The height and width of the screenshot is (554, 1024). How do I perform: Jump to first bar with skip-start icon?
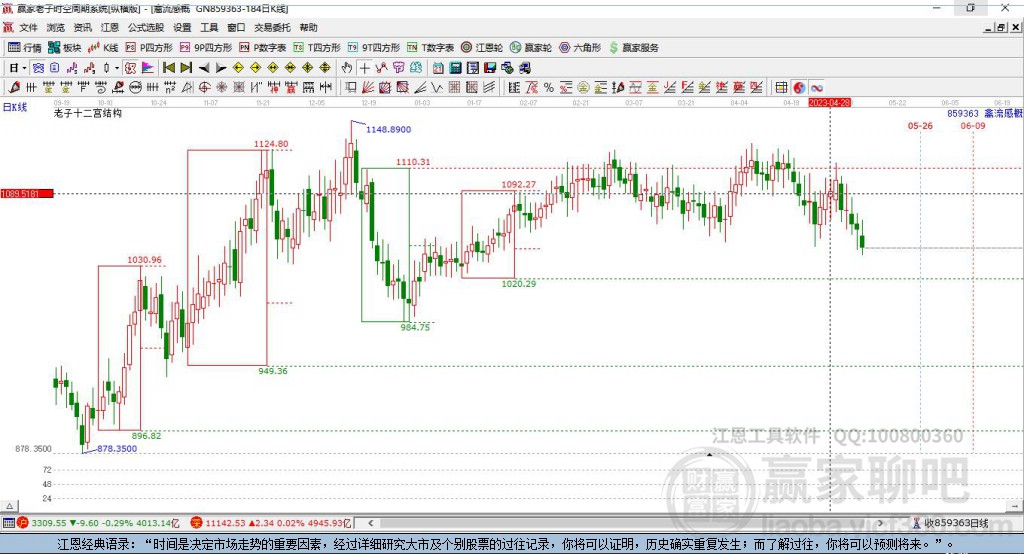168,68
